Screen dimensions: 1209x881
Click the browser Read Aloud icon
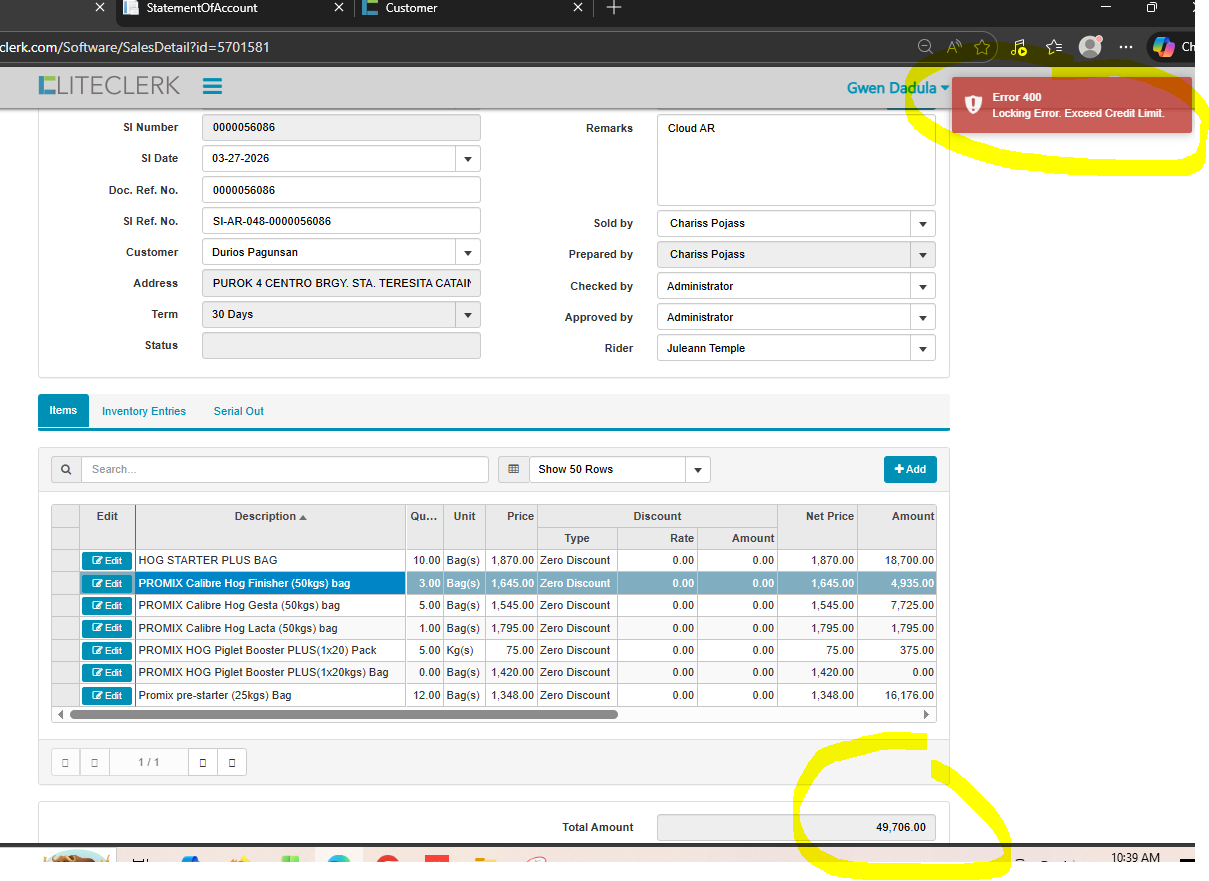[x=954, y=47]
